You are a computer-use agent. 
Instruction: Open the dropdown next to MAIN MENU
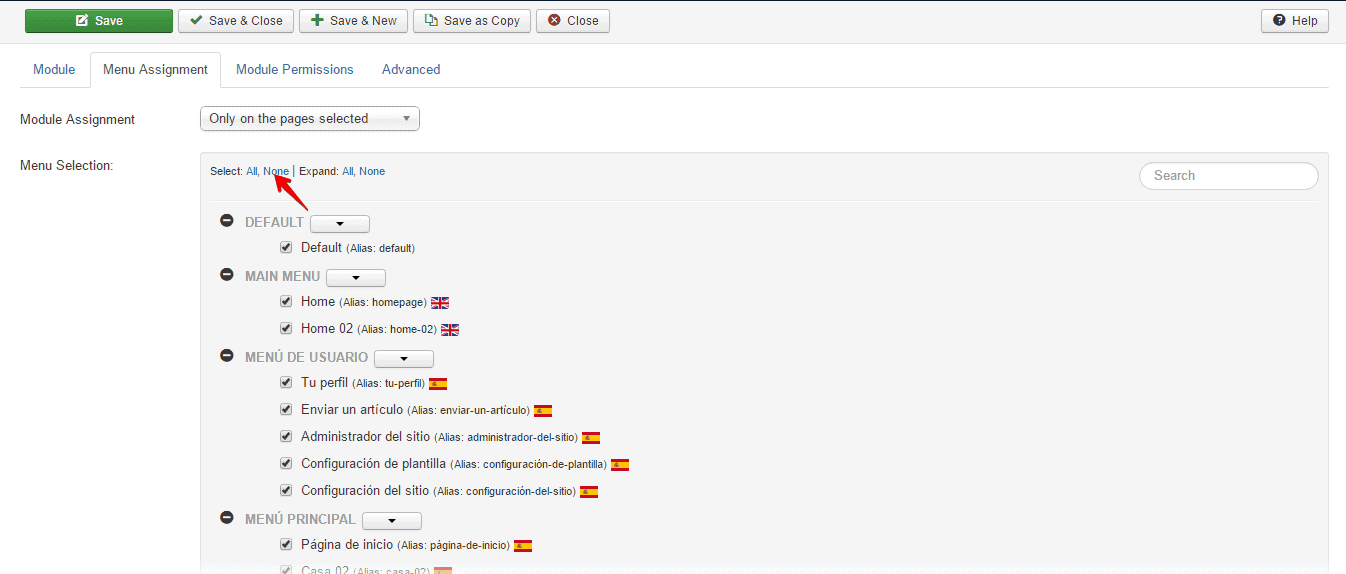[356, 278]
